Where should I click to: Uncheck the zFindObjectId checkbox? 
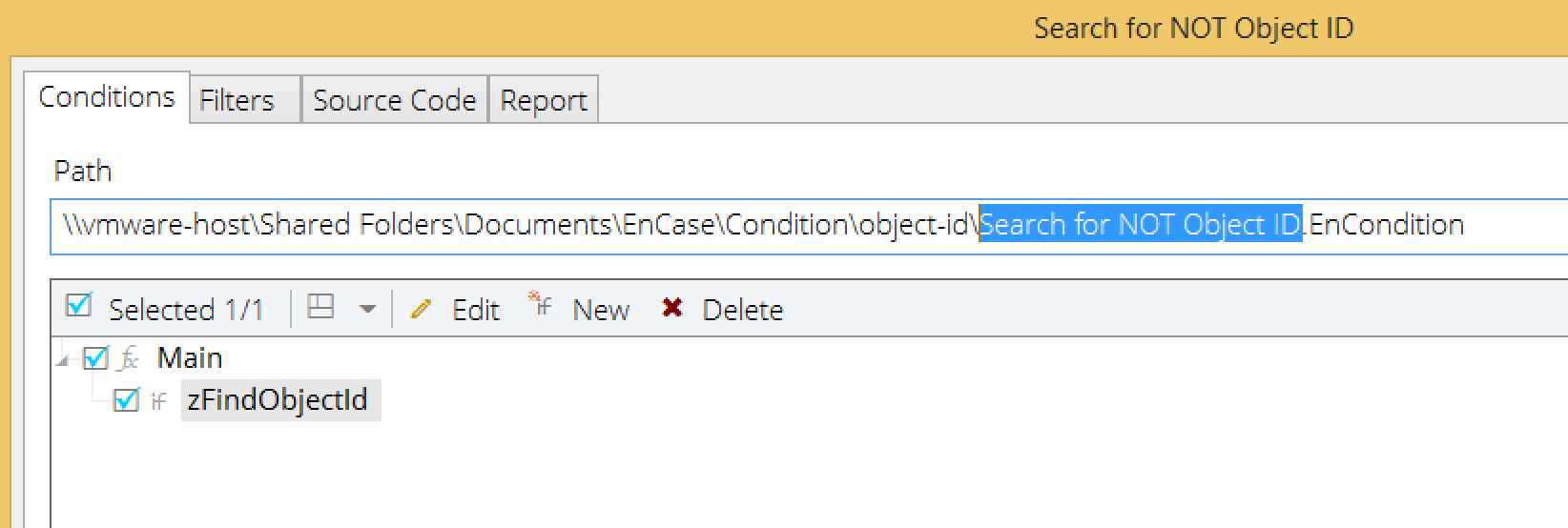pos(126,400)
